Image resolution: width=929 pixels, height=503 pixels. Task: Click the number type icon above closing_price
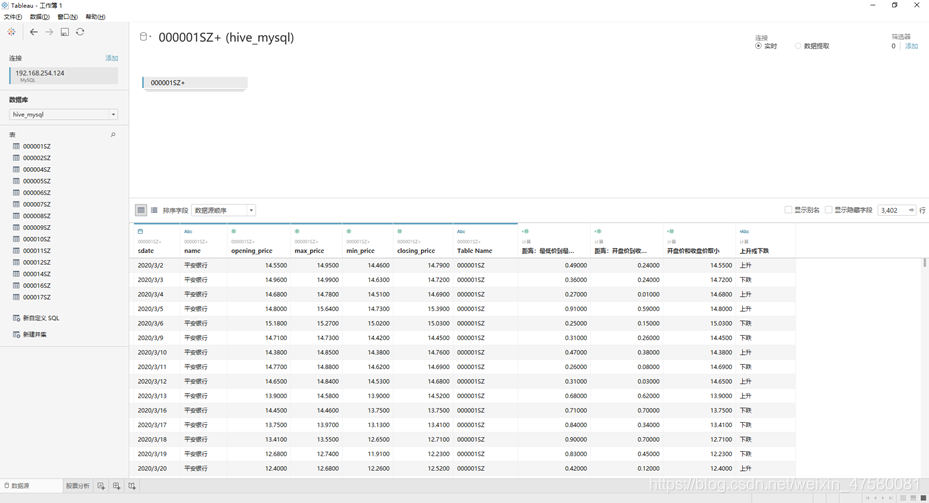[x=399, y=232]
